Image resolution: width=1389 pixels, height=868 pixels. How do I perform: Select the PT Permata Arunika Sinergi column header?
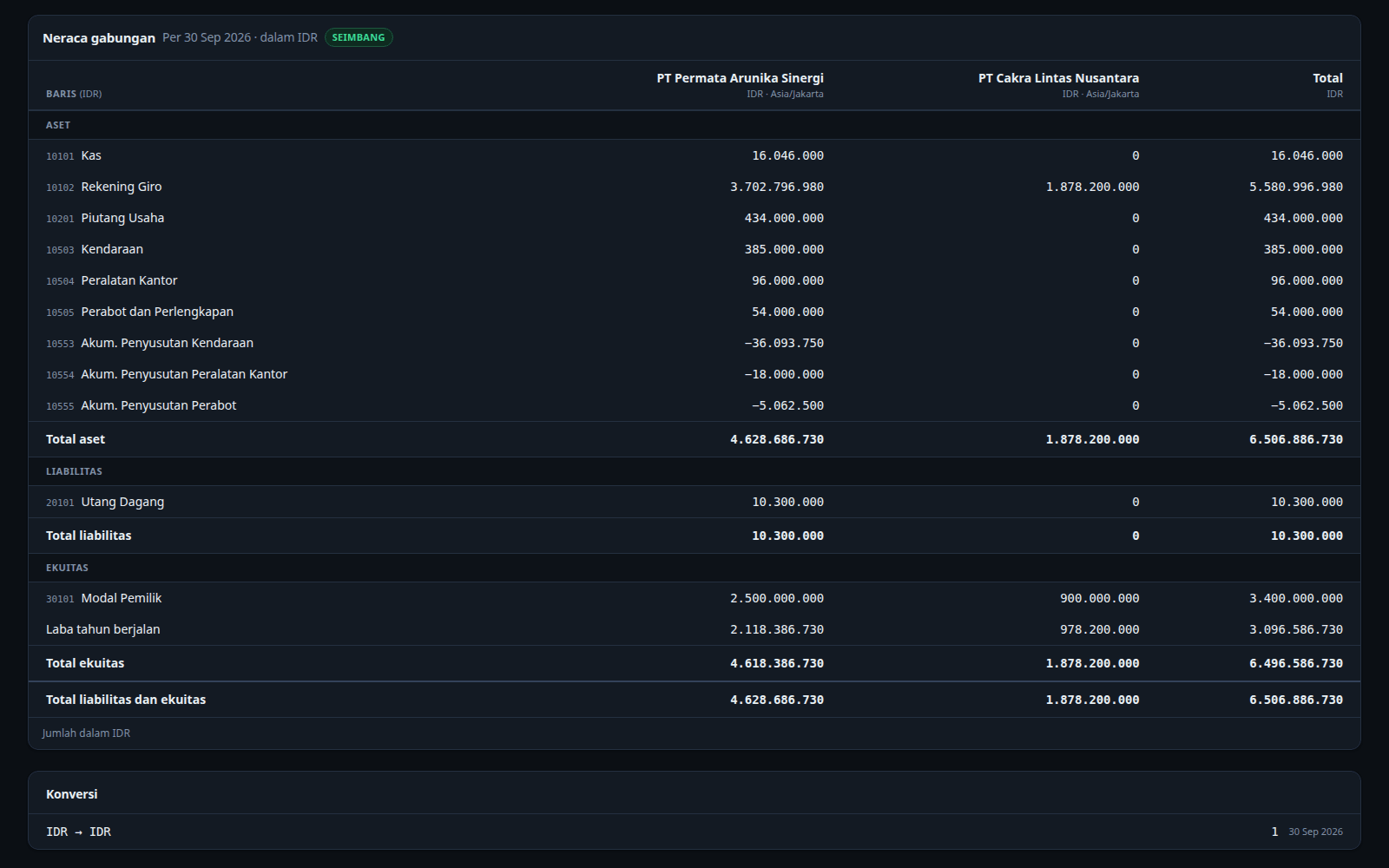pyautogui.click(x=740, y=85)
